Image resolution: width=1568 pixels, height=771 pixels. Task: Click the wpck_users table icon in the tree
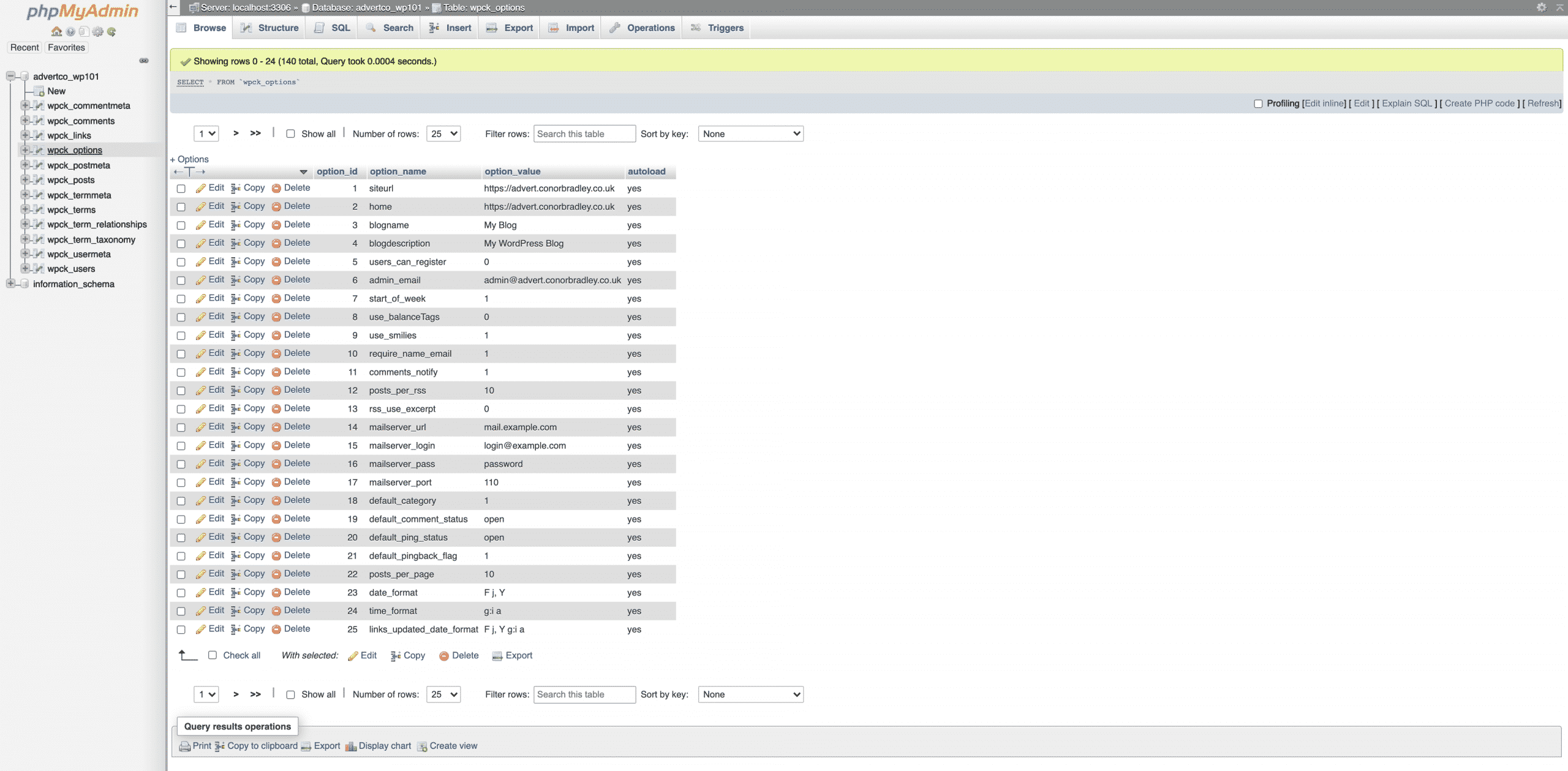(39, 269)
